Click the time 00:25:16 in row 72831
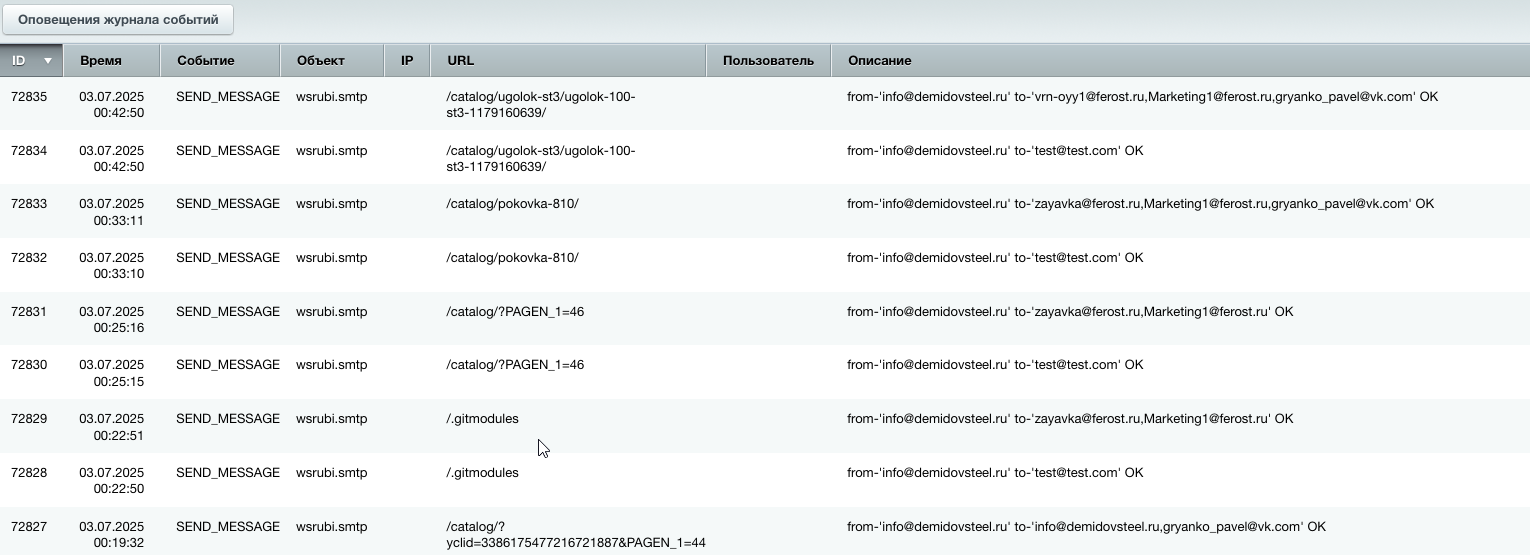Screen dimensions: 1530x555 [x=119, y=328]
